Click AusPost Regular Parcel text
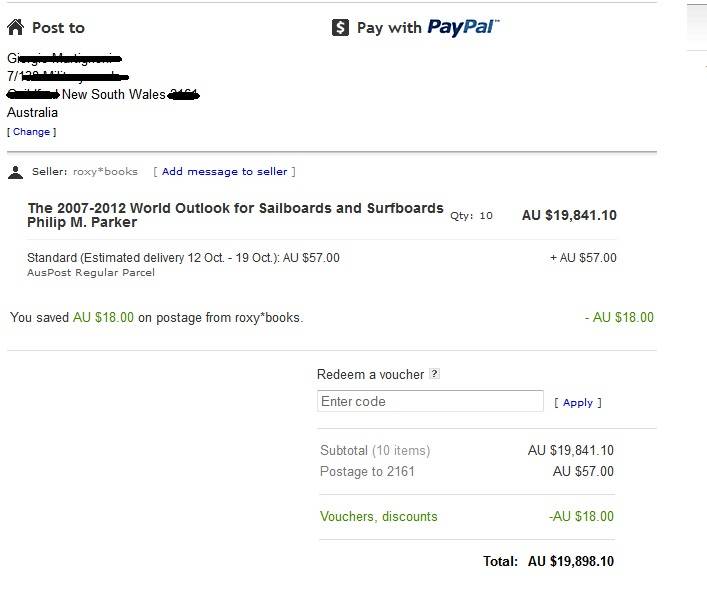Image resolution: width=707 pixels, height=596 pixels. point(90,272)
